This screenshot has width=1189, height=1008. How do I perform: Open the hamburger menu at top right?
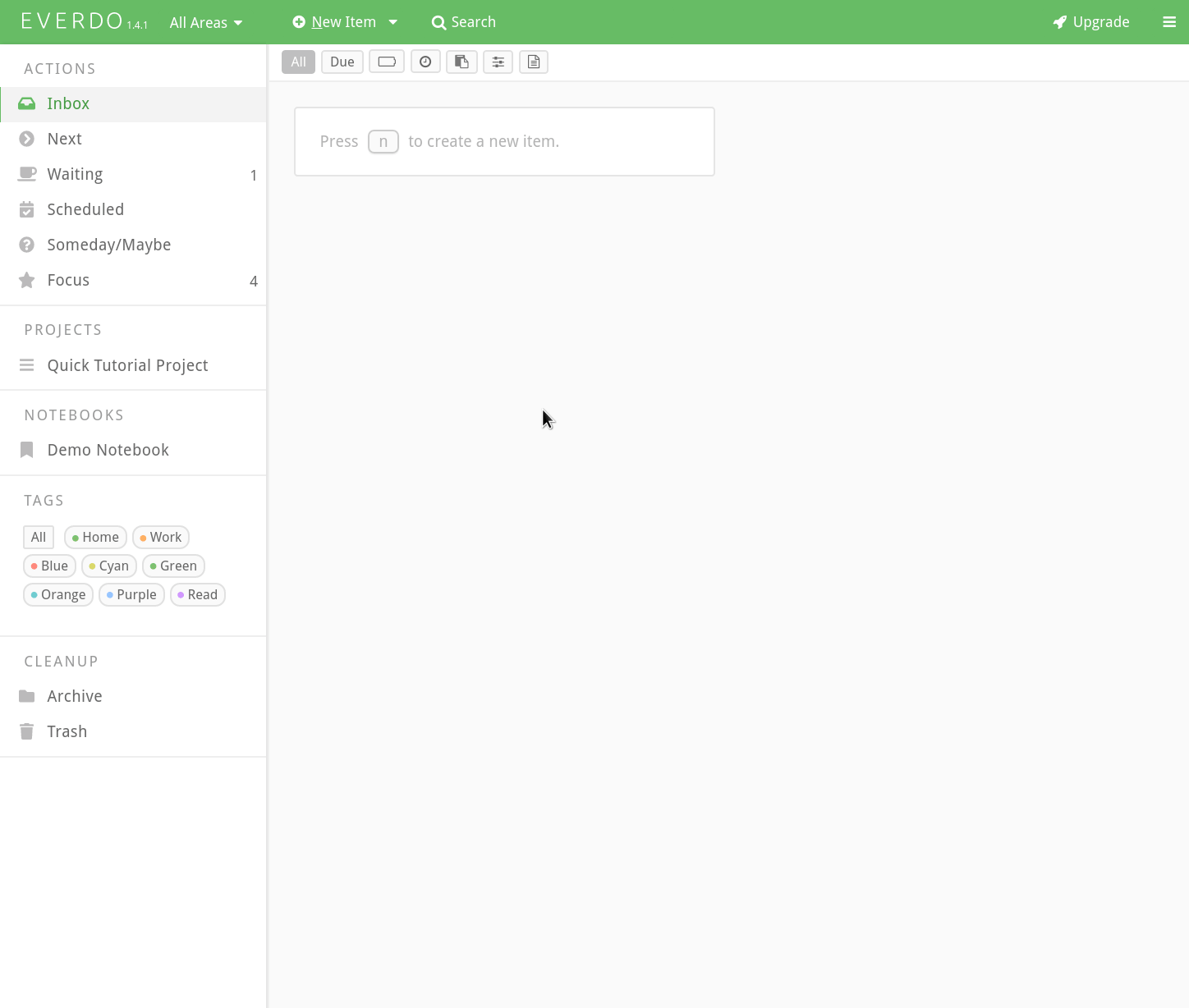pos(1169,22)
